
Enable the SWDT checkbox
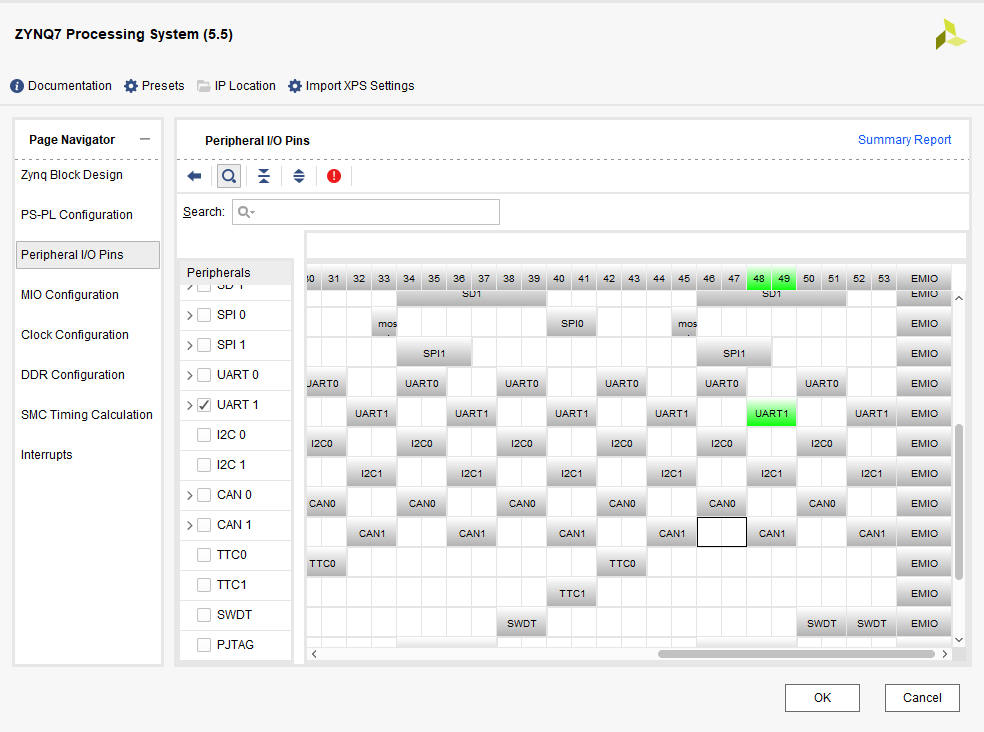point(204,615)
